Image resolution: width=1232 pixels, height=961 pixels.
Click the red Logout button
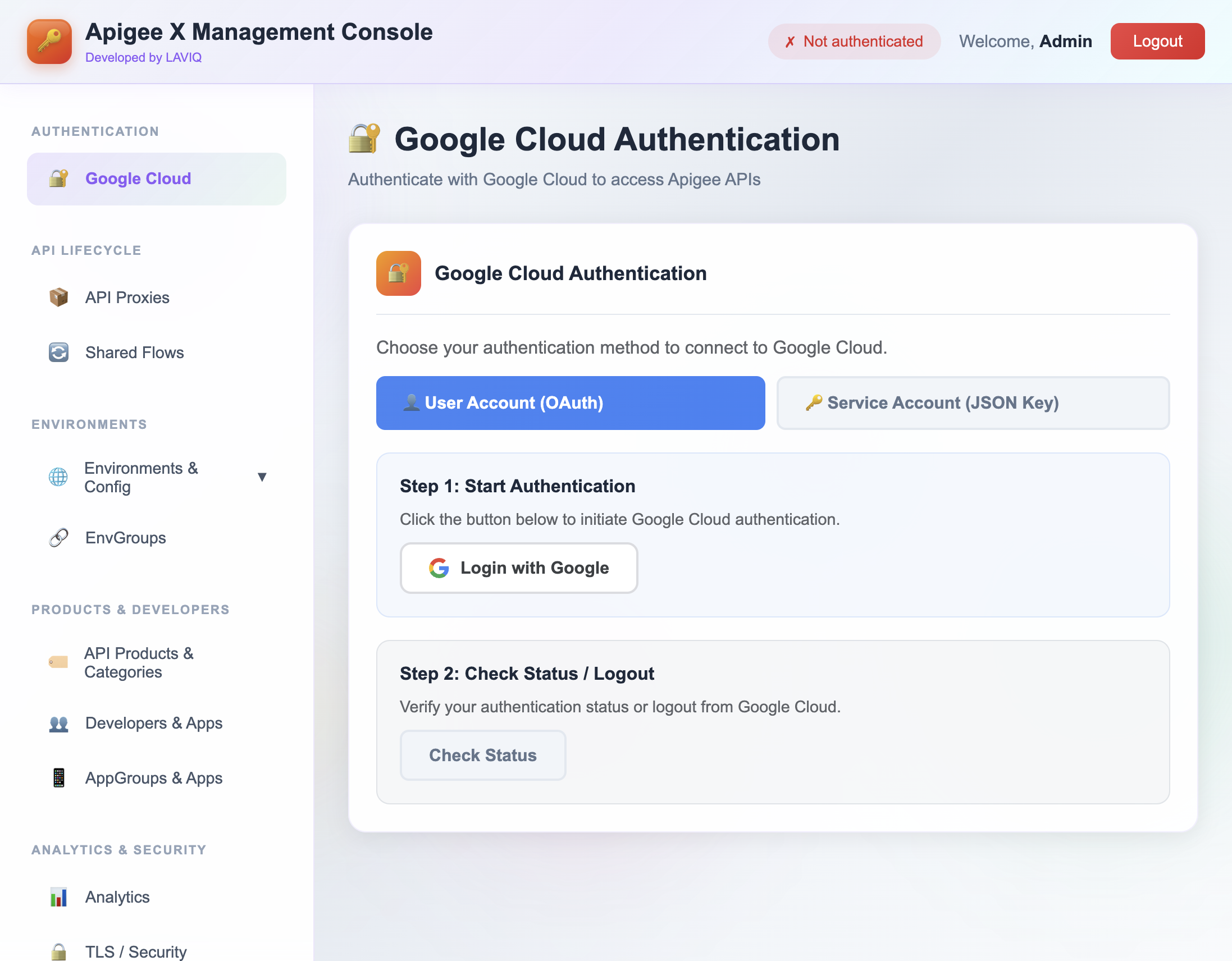point(1157,40)
